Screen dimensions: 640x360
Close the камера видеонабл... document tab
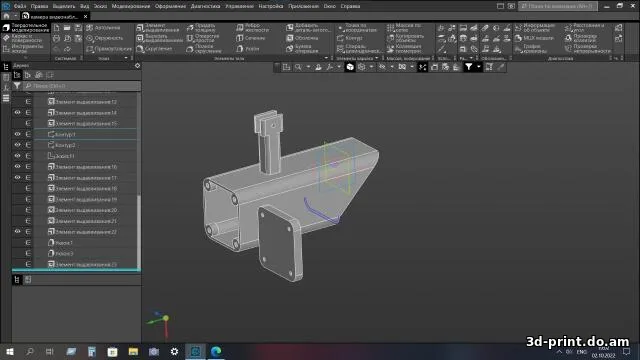coord(85,17)
